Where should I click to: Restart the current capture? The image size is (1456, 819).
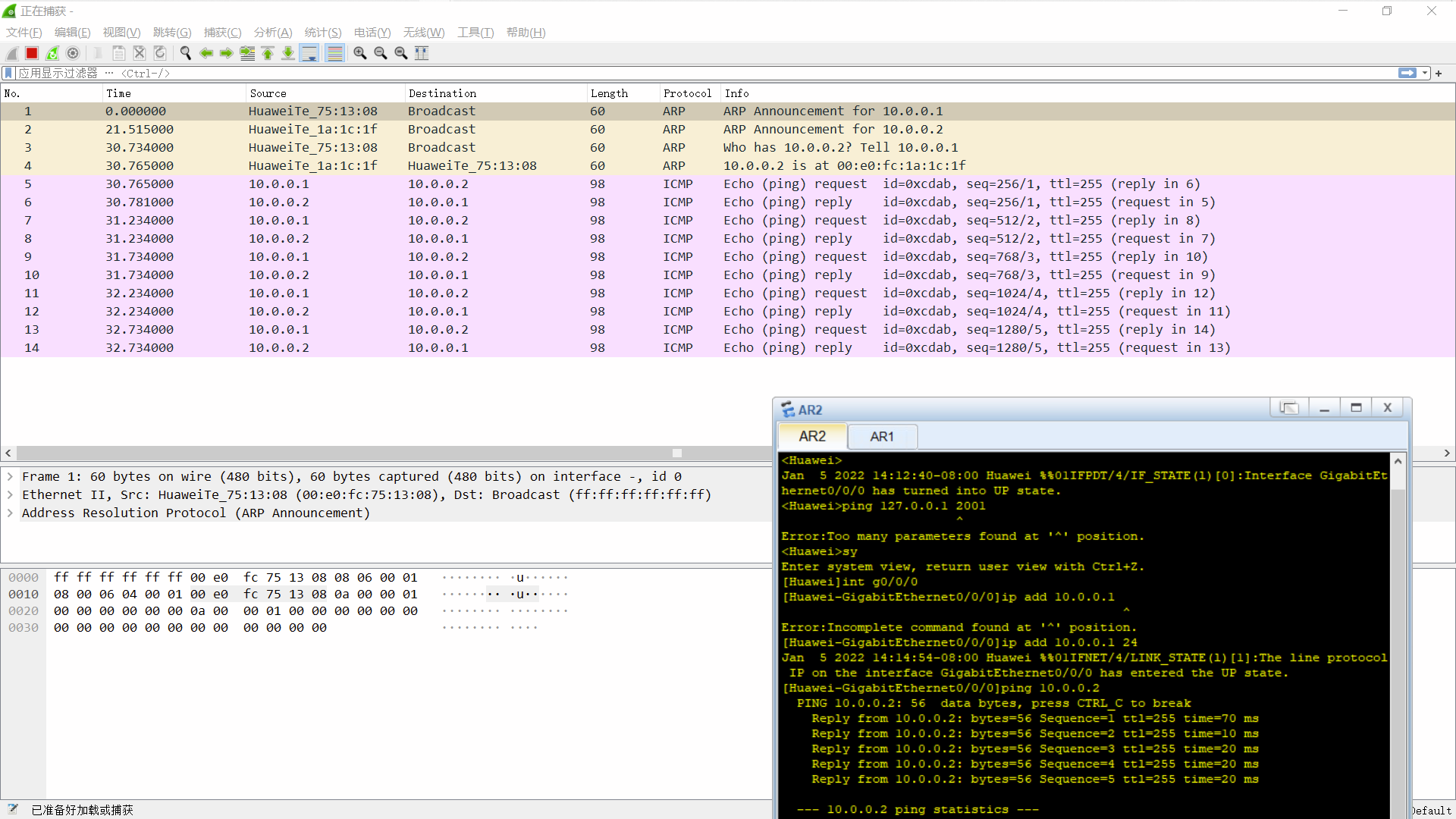(52, 53)
